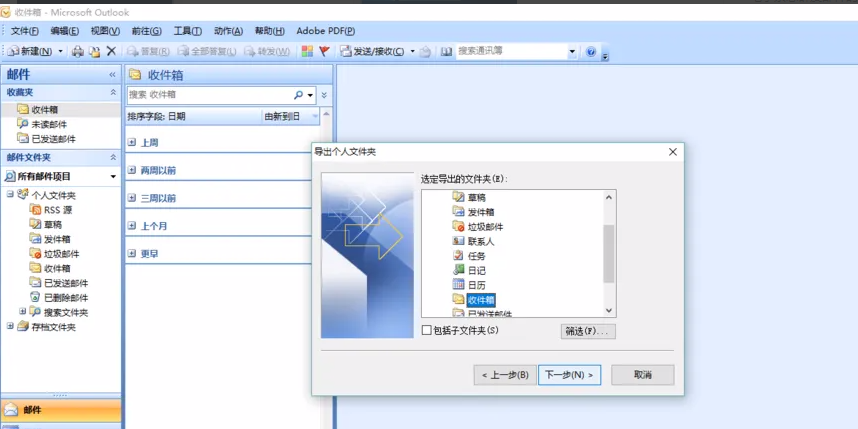Open the Address Book icon
The height and width of the screenshot is (429, 858).
447,51
